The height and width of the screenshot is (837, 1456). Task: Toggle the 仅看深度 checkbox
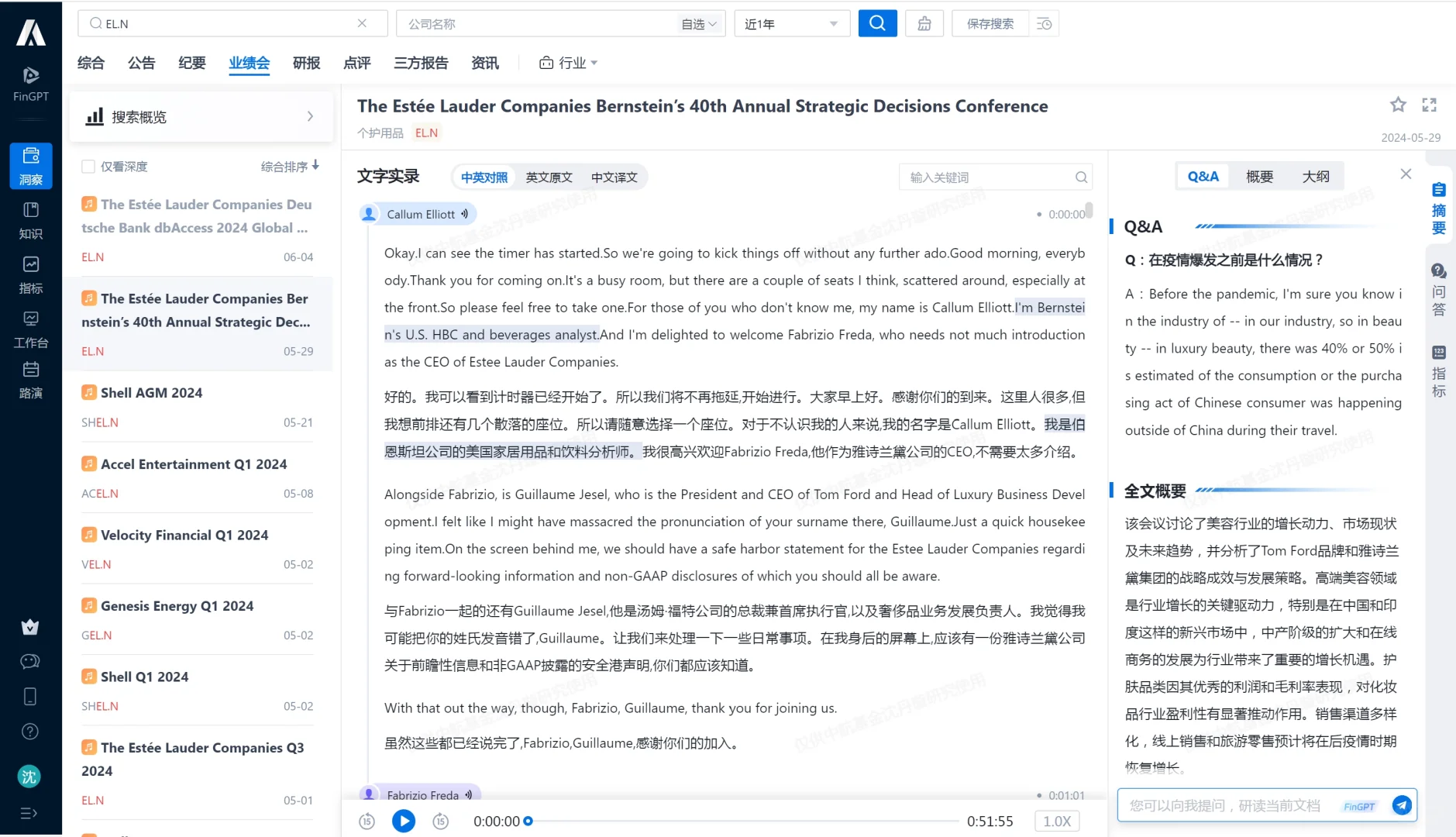coord(88,167)
